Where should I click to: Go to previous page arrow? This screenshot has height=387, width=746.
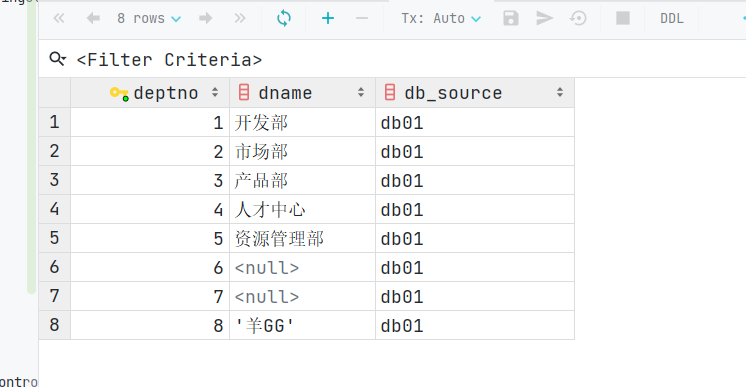(x=93, y=19)
